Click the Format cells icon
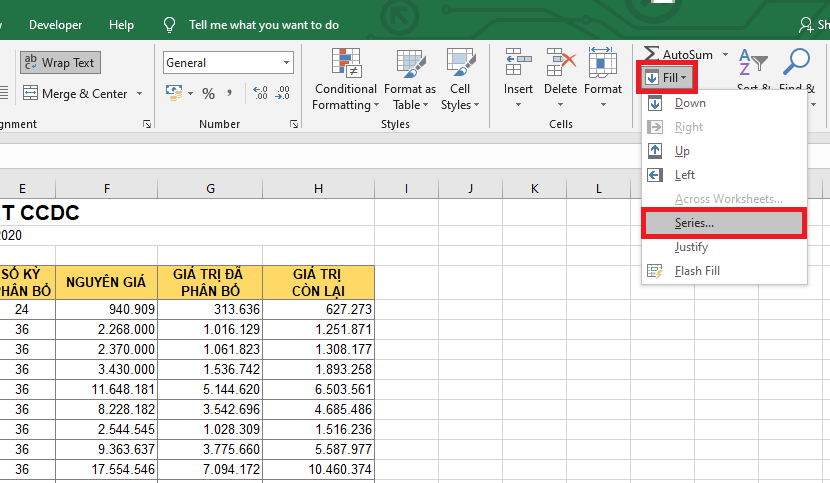The height and width of the screenshot is (483, 830). (x=603, y=63)
